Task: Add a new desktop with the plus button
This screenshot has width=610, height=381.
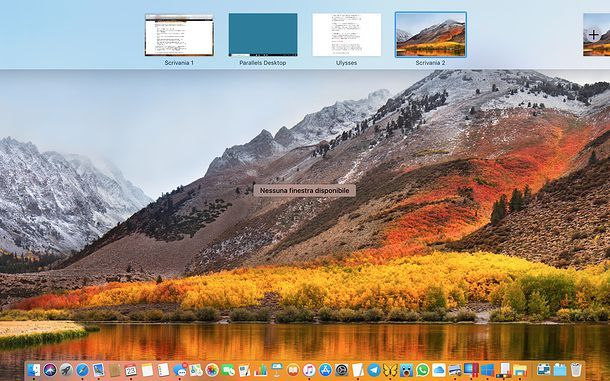Action: [x=593, y=35]
